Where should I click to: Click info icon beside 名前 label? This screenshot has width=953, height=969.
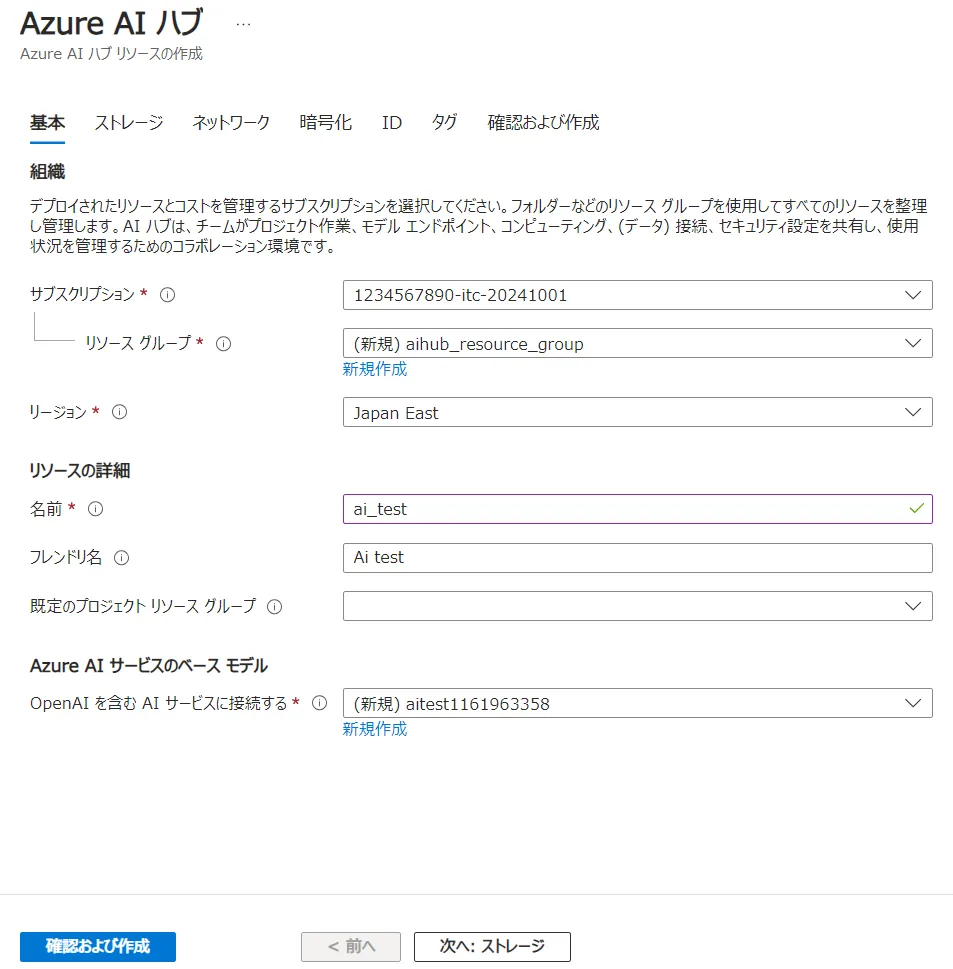tap(96, 509)
